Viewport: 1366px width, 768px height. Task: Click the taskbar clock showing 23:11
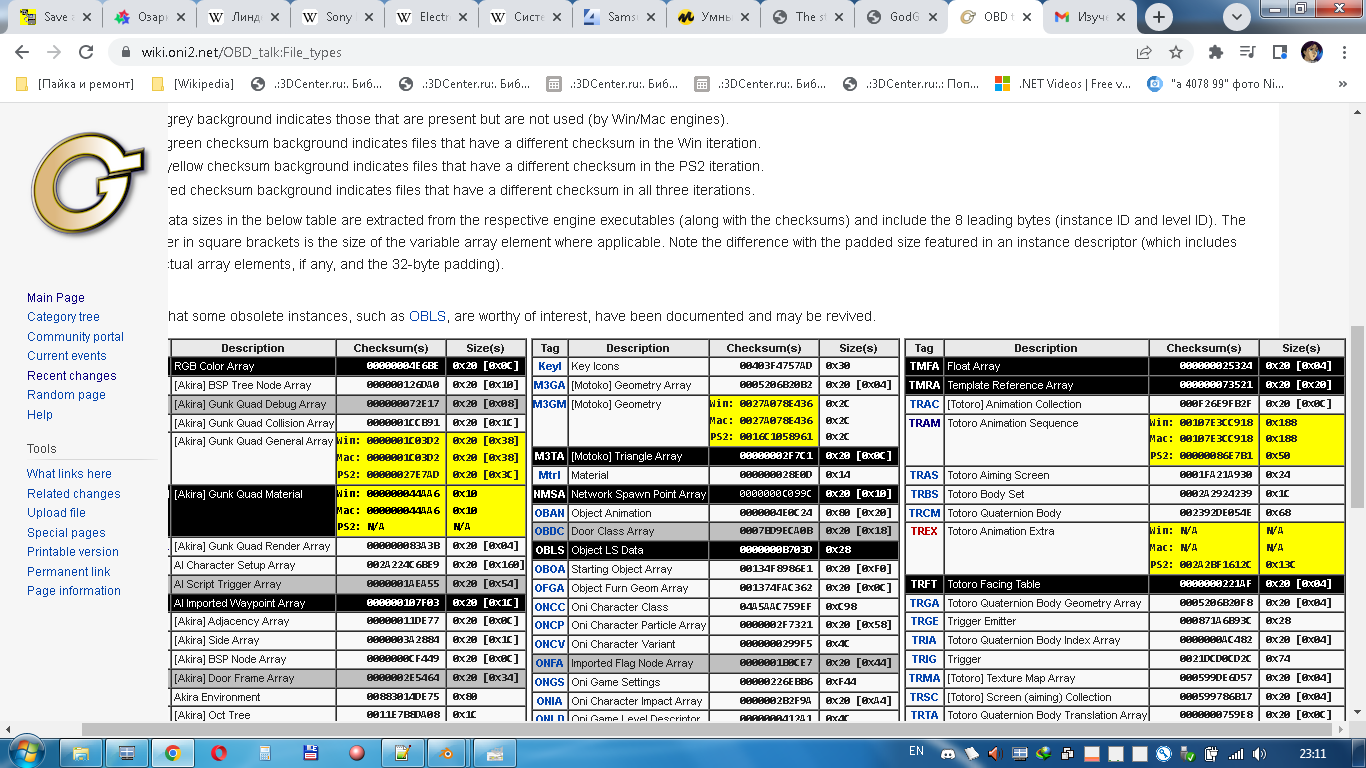pos(1313,753)
